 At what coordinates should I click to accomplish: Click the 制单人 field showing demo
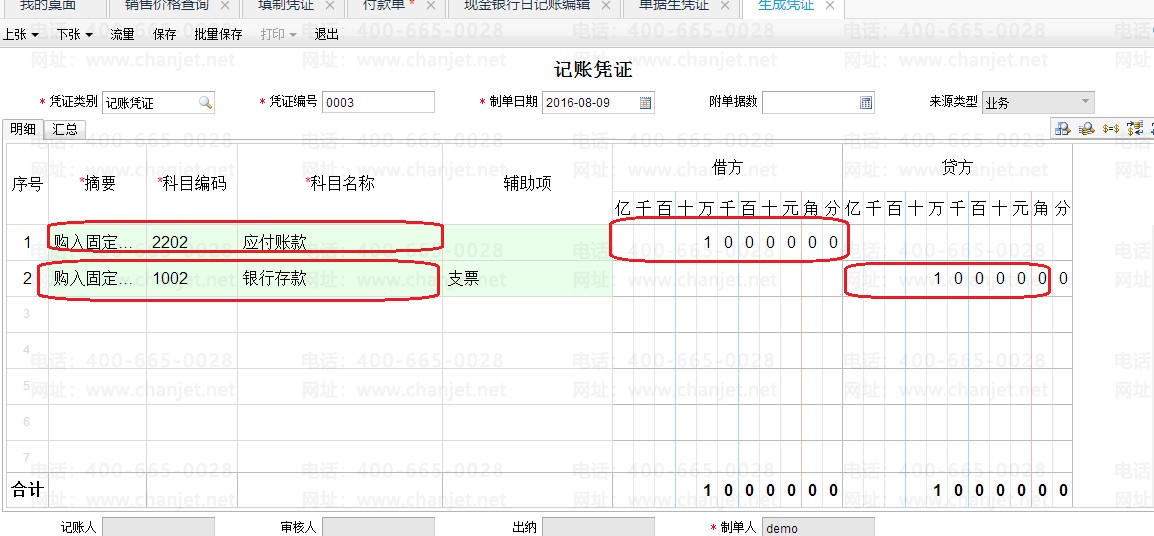coord(818,527)
